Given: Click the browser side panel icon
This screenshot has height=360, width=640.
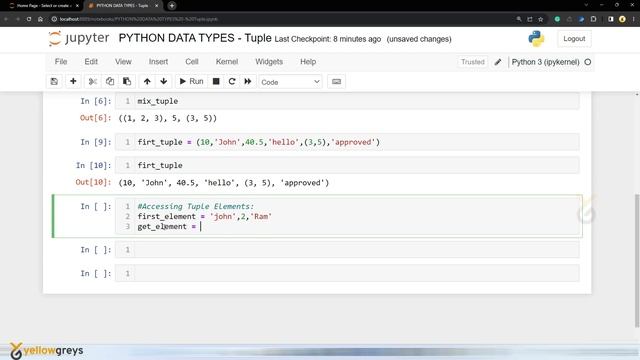Looking at the screenshot, I should click(611, 19).
